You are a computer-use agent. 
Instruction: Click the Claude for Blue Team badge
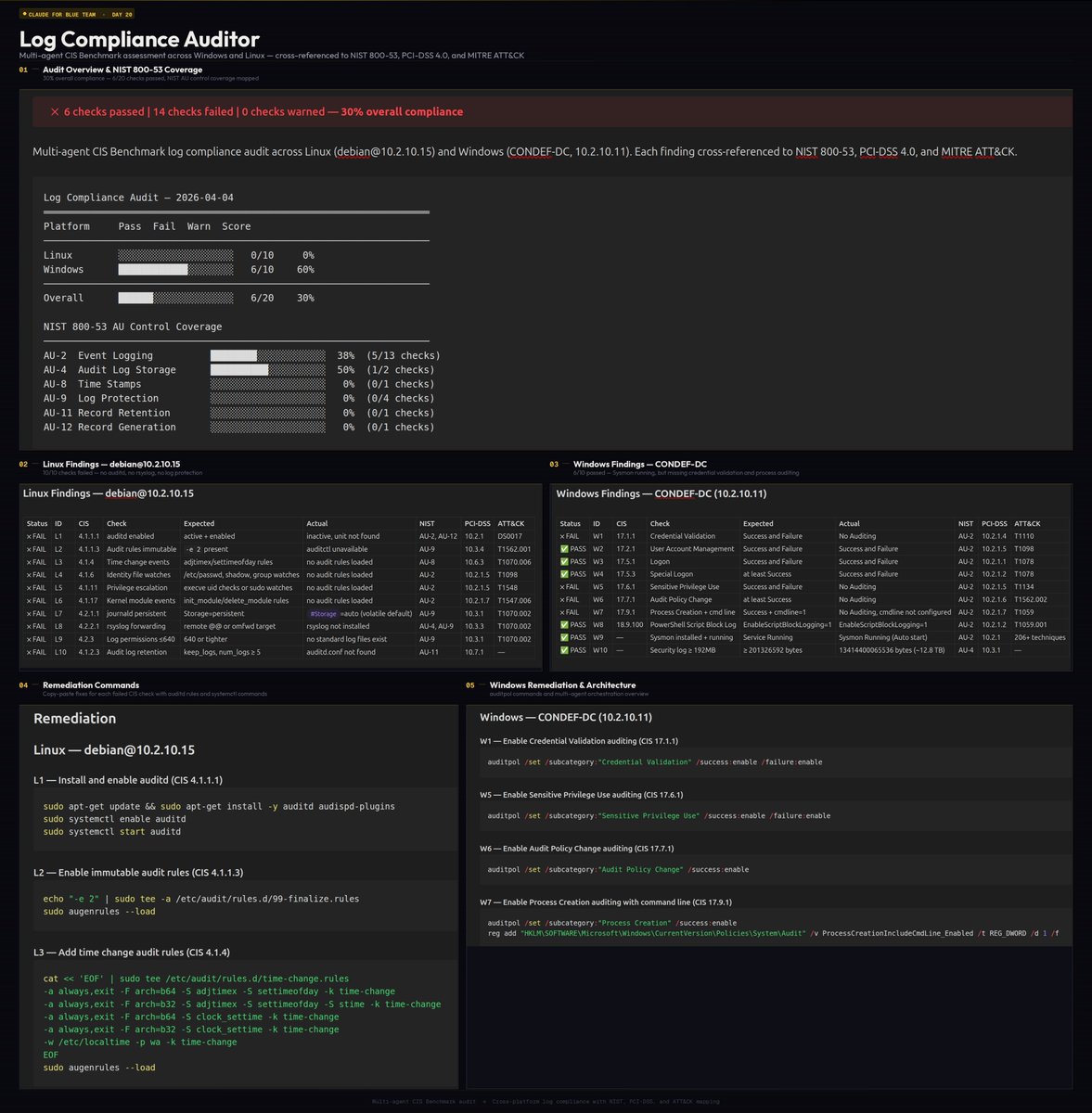tap(77, 14)
